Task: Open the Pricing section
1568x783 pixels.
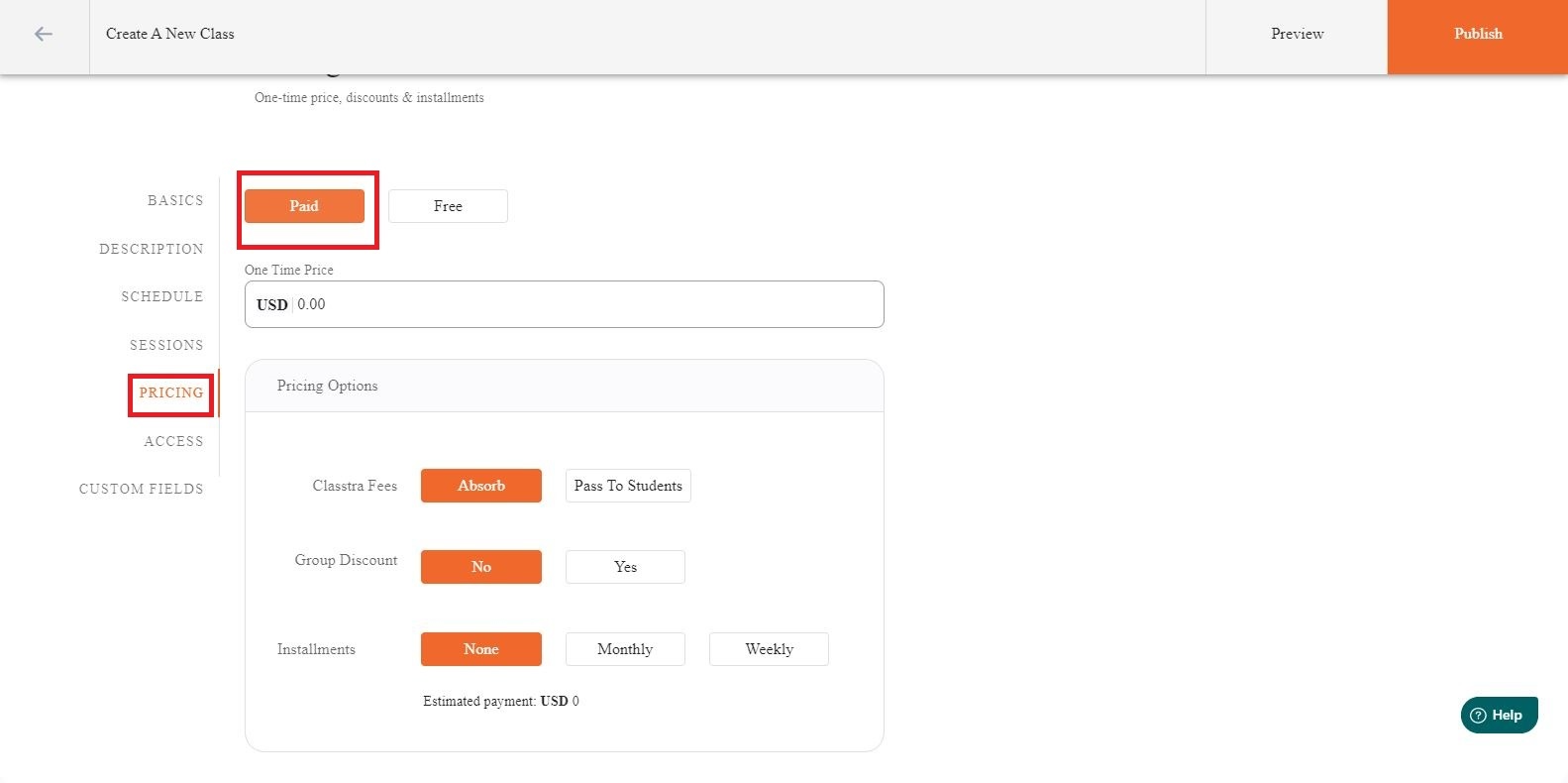Action: coord(171,392)
